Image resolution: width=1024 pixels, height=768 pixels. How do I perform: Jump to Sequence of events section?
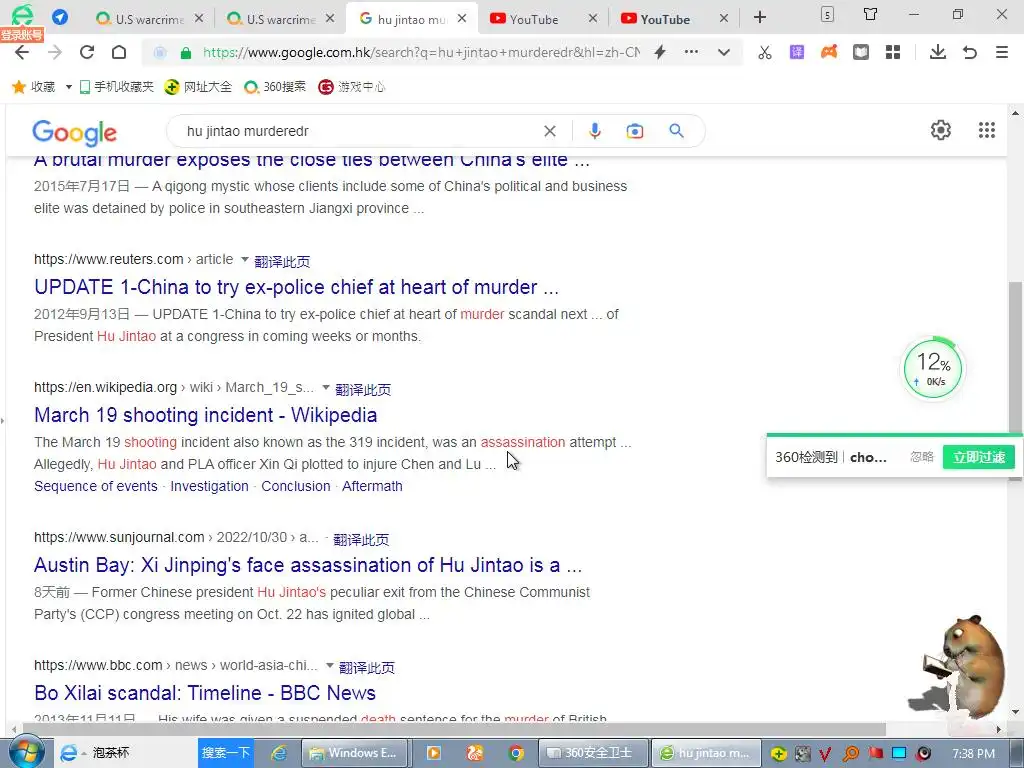click(96, 487)
